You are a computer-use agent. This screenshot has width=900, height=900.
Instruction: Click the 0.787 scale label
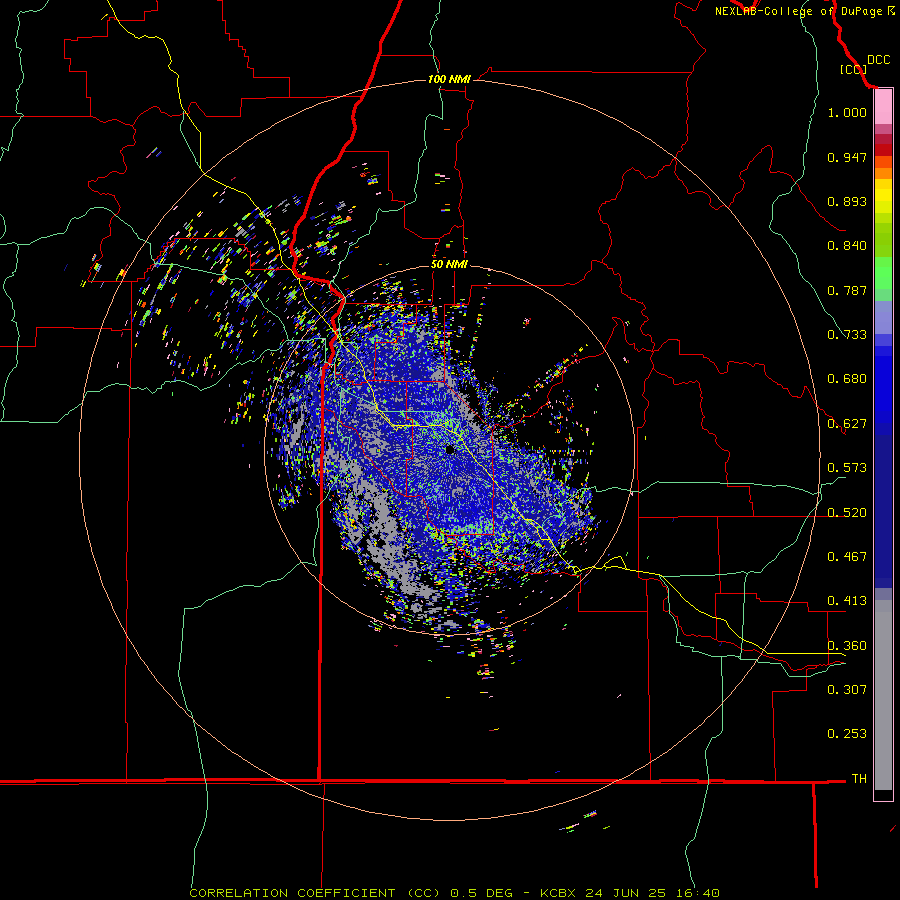[847, 290]
